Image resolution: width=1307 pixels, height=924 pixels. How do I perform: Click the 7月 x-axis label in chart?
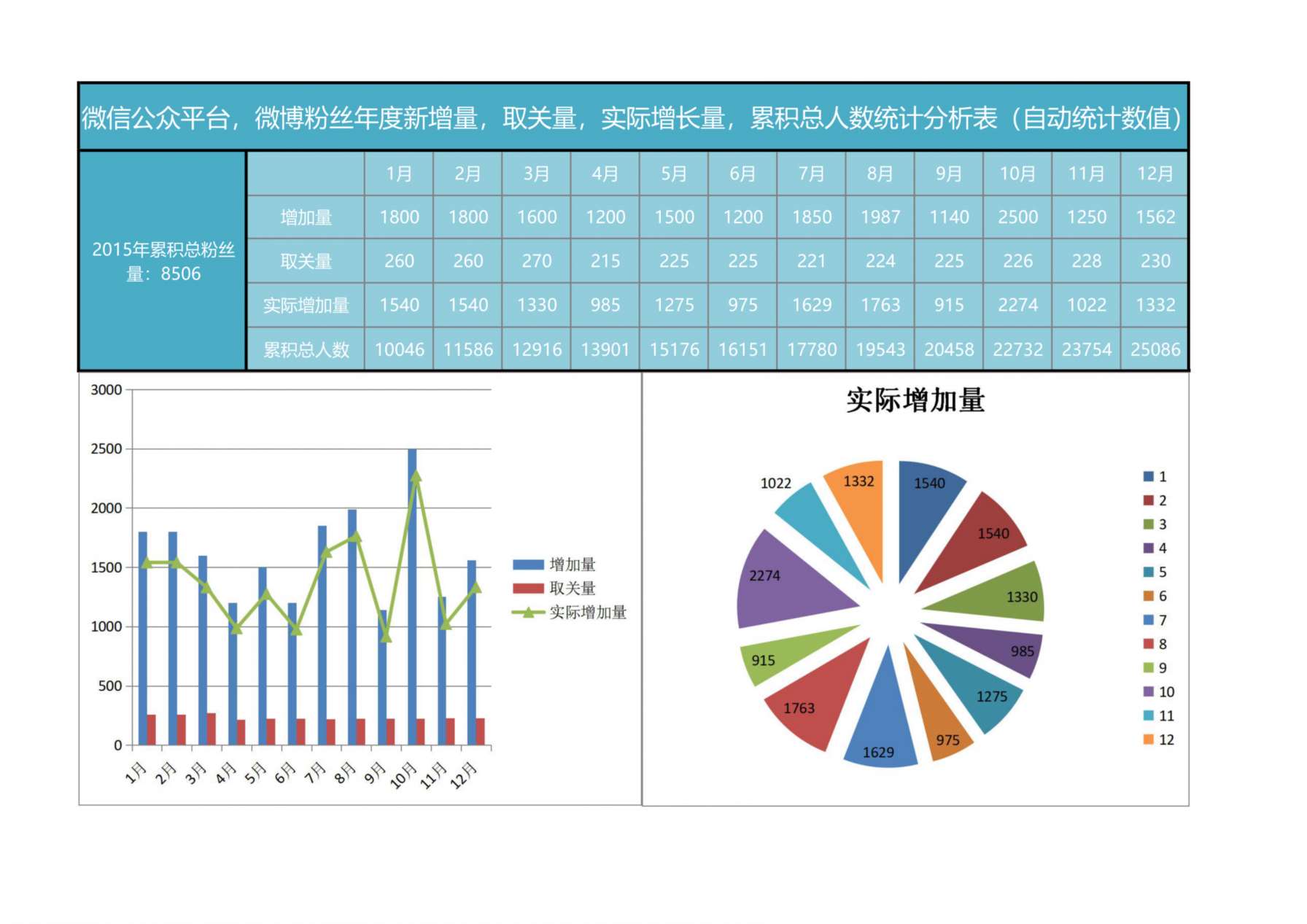(x=315, y=773)
